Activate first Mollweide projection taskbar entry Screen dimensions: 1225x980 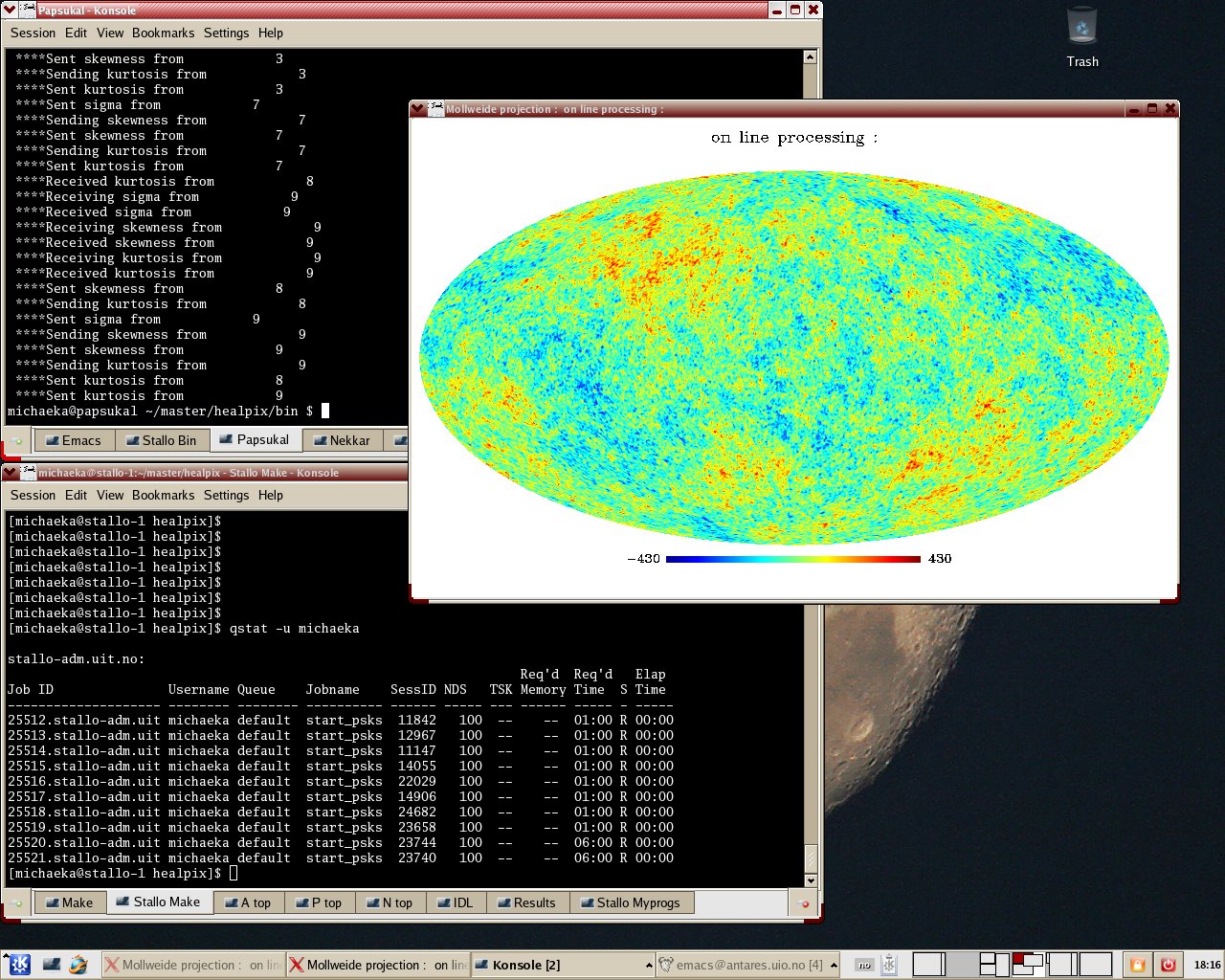pos(192,965)
